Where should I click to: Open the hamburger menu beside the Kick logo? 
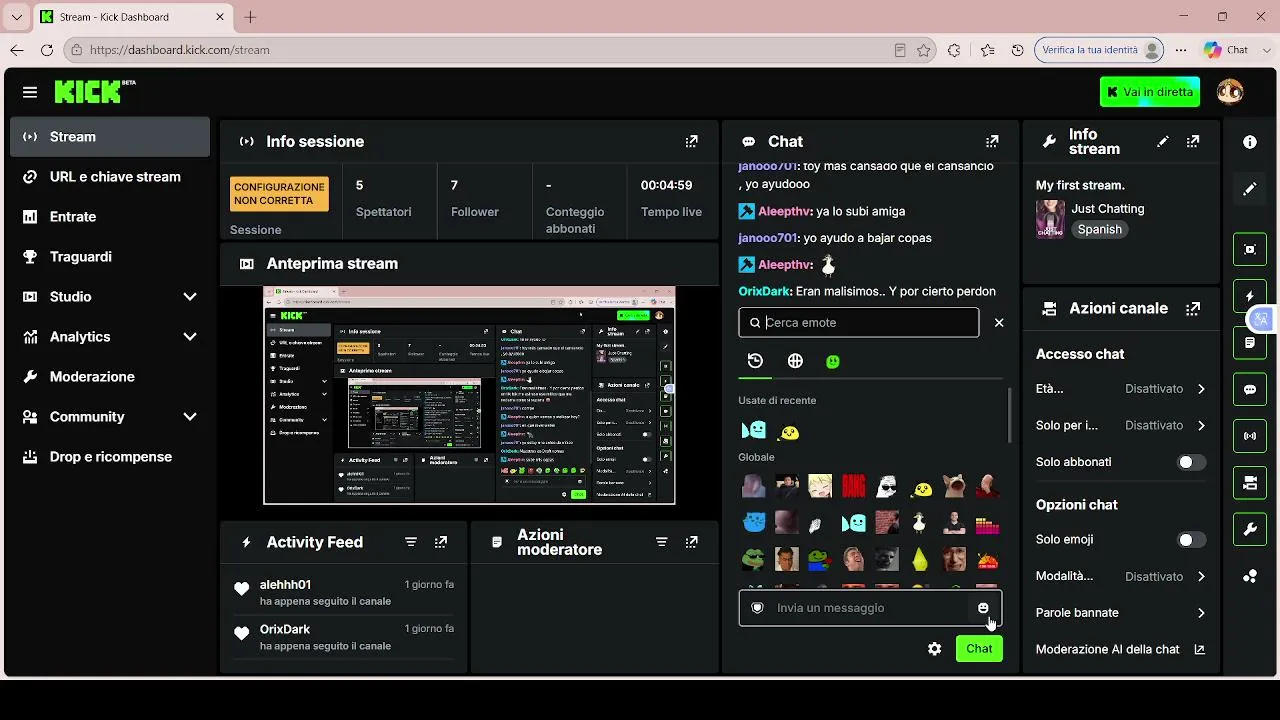[30, 92]
